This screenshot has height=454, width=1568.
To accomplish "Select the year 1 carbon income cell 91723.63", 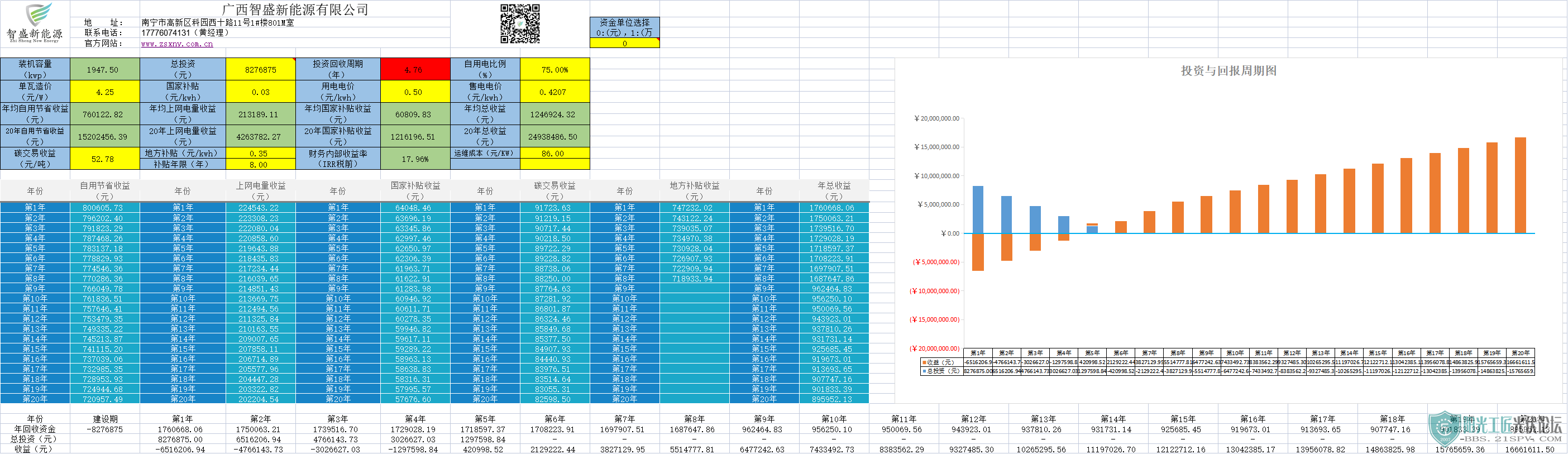I will [x=555, y=208].
